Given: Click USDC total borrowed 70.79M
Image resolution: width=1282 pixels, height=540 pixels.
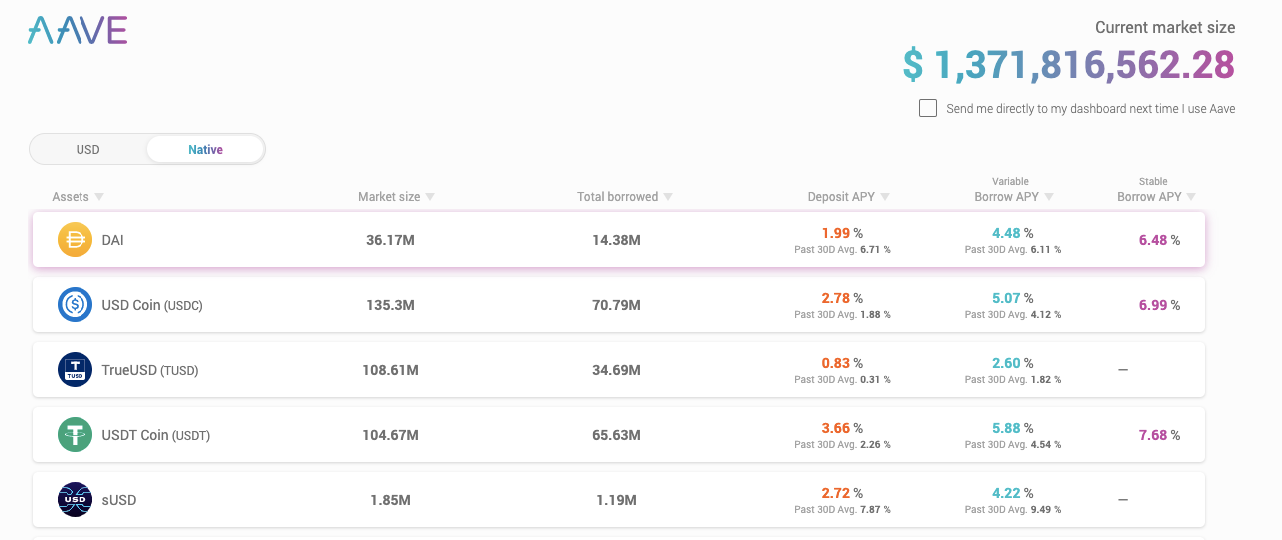Looking at the screenshot, I should (616, 305).
